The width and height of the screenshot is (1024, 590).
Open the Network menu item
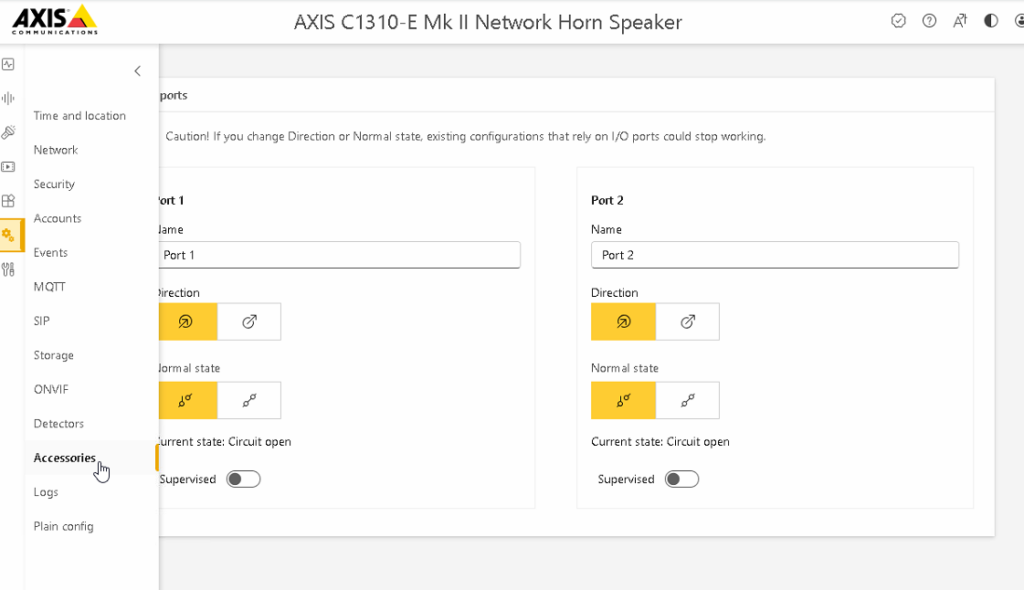click(x=56, y=150)
